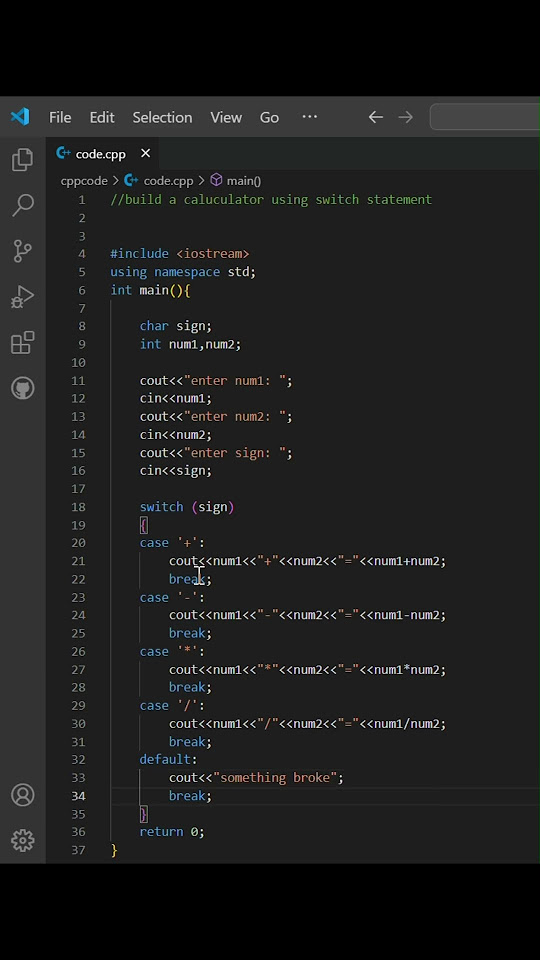This screenshot has width=540, height=960.
Task: Open the Extensions view
Action: coord(23,343)
